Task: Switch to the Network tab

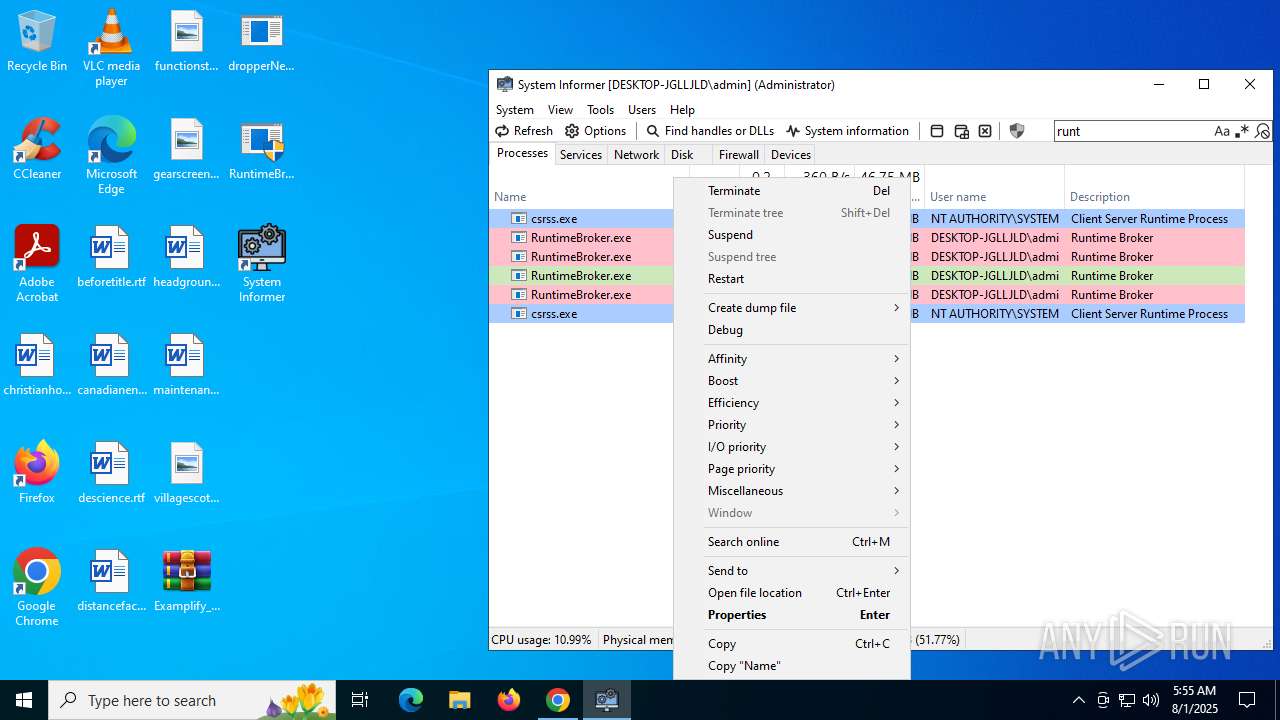Action: tap(636, 155)
